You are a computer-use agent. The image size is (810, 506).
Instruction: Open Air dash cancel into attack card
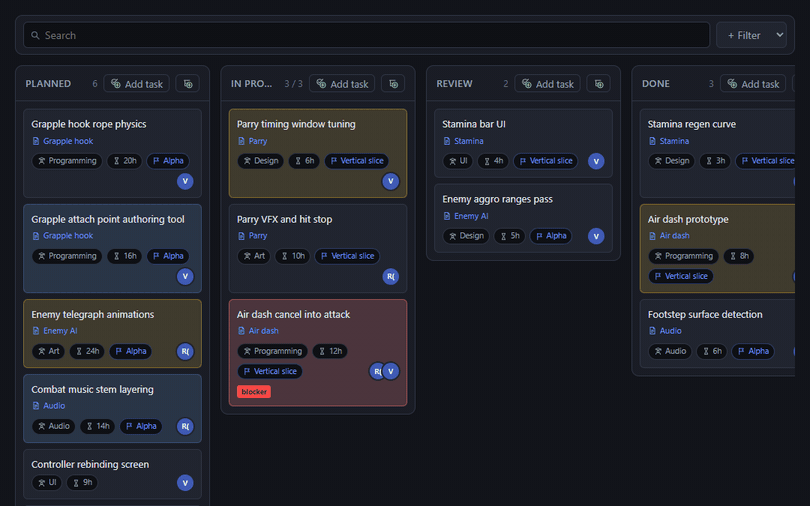(x=318, y=353)
